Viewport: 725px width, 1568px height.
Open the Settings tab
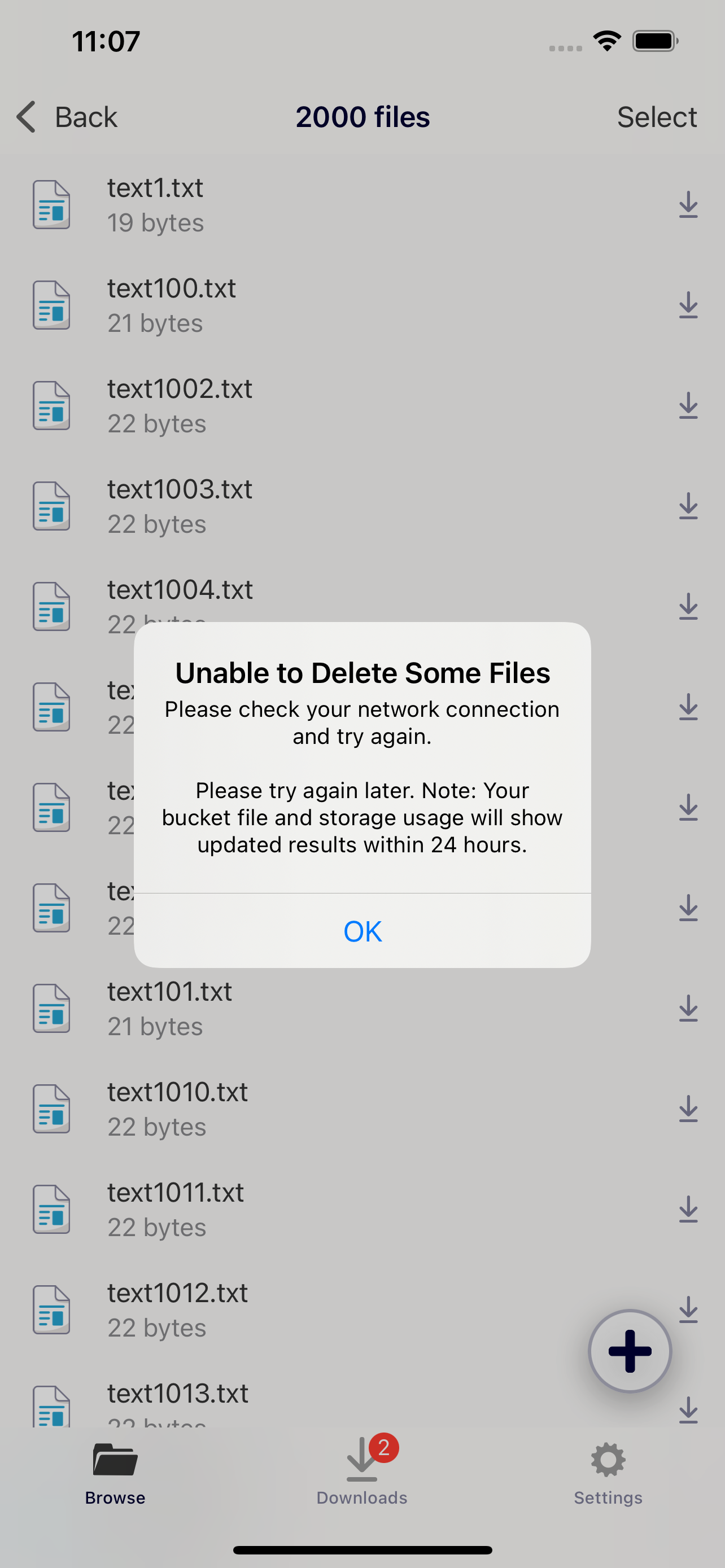[x=608, y=1473]
